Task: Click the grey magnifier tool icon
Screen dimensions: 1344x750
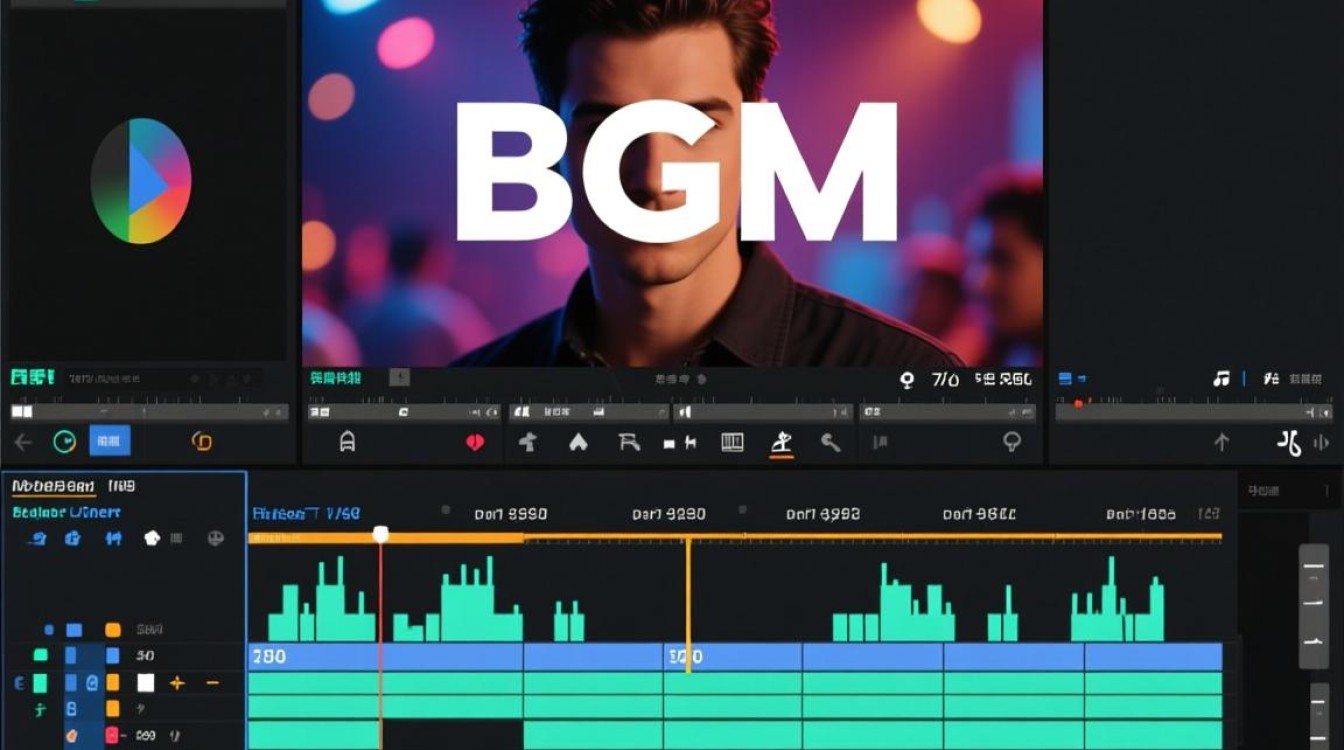Action: 831,442
